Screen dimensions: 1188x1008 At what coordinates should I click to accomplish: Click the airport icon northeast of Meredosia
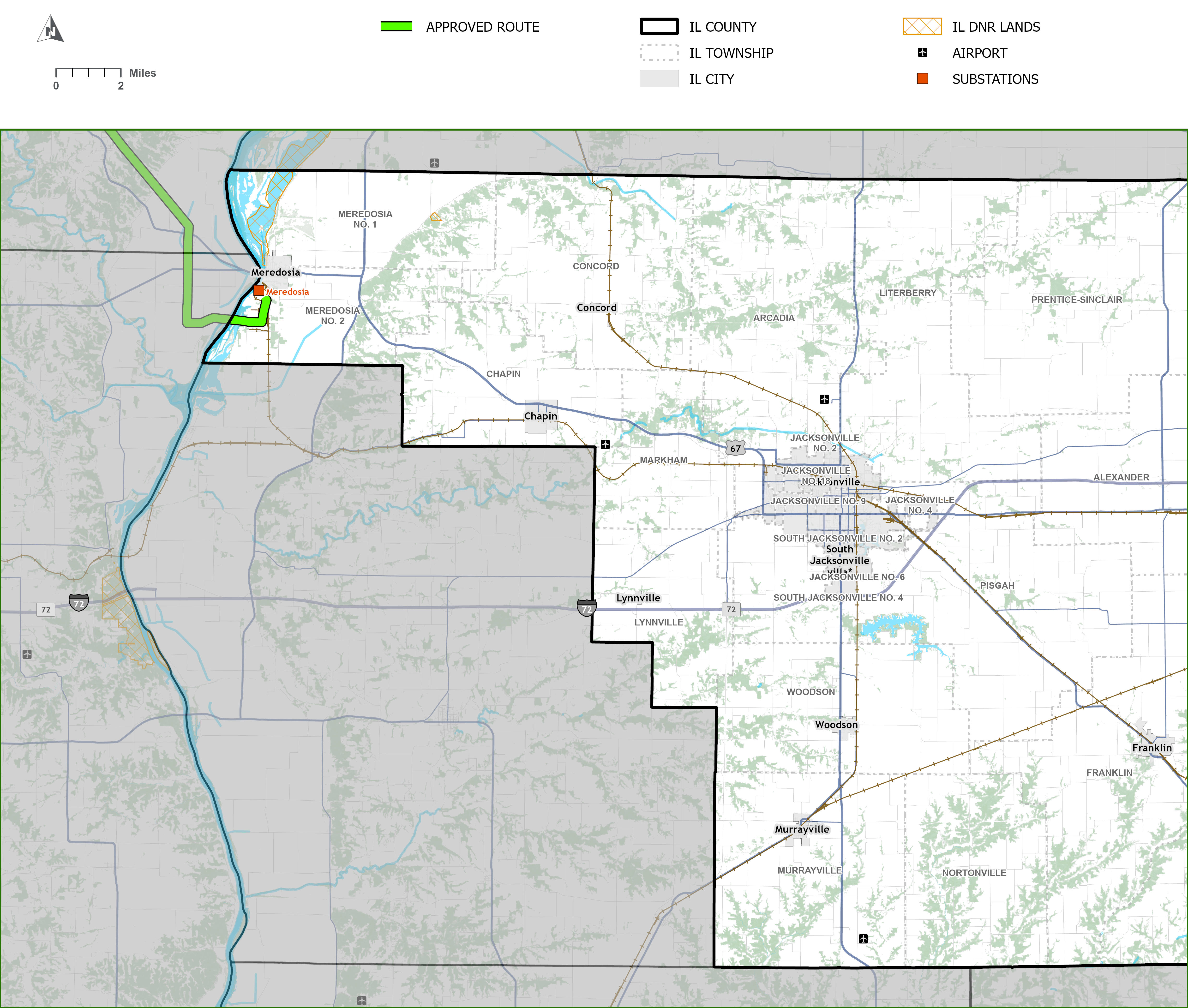[434, 163]
